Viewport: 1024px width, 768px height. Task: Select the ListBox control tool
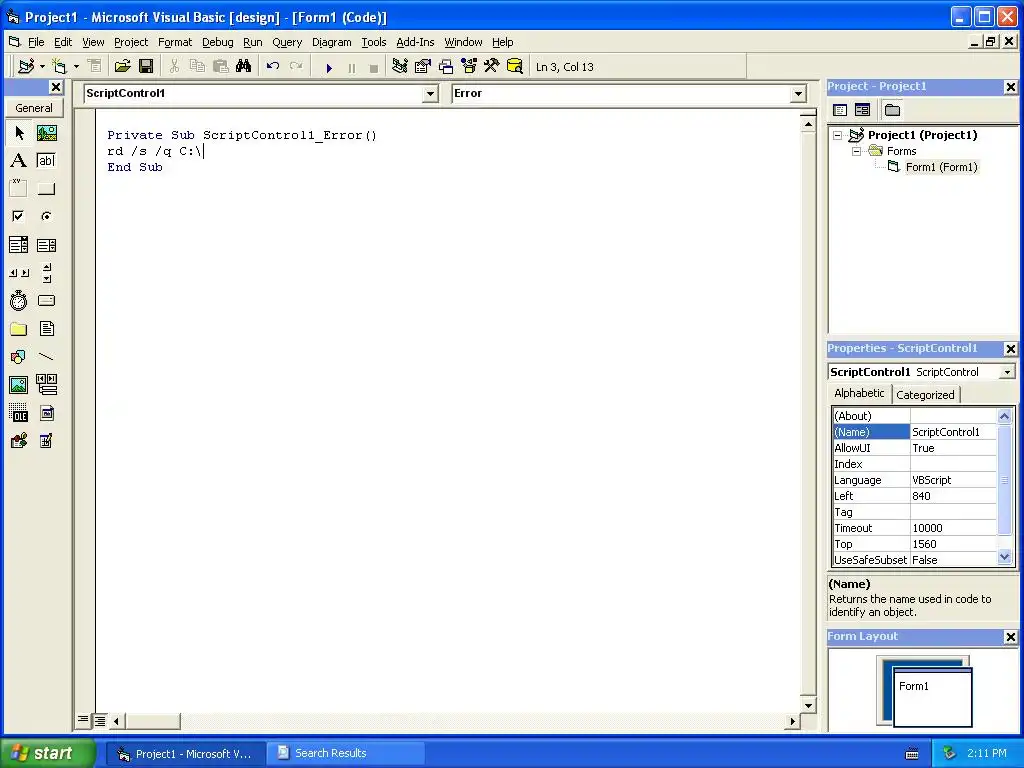[x=46, y=245]
